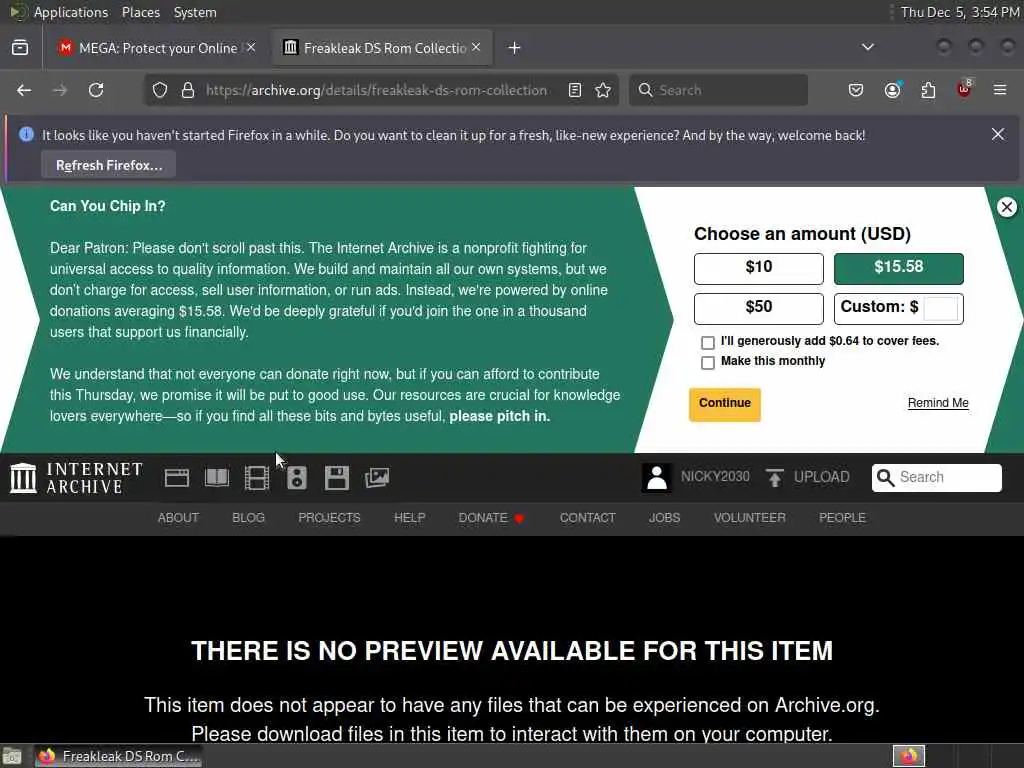Click the clock Thu Dec 5, 3:54 PM
Screen dimensions: 1024x768
(x=960, y=12)
